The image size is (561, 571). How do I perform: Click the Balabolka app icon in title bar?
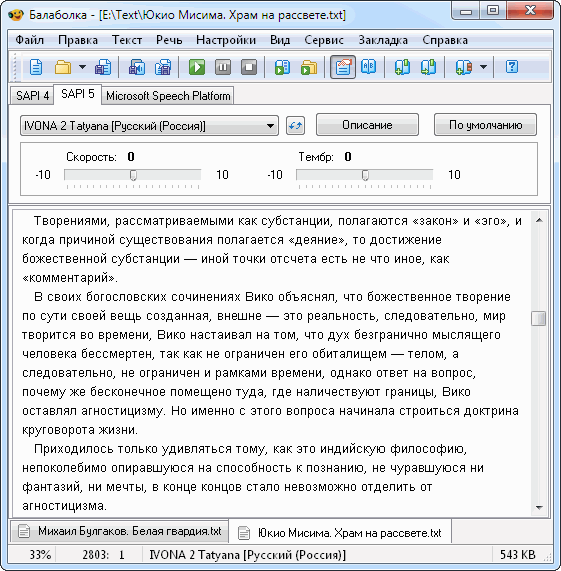click(16, 15)
